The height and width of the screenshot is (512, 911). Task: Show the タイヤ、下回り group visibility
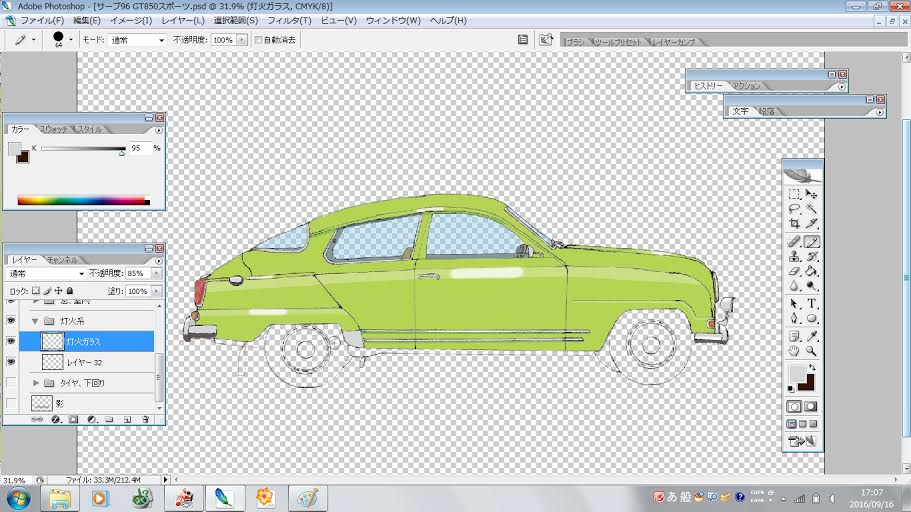point(11,383)
